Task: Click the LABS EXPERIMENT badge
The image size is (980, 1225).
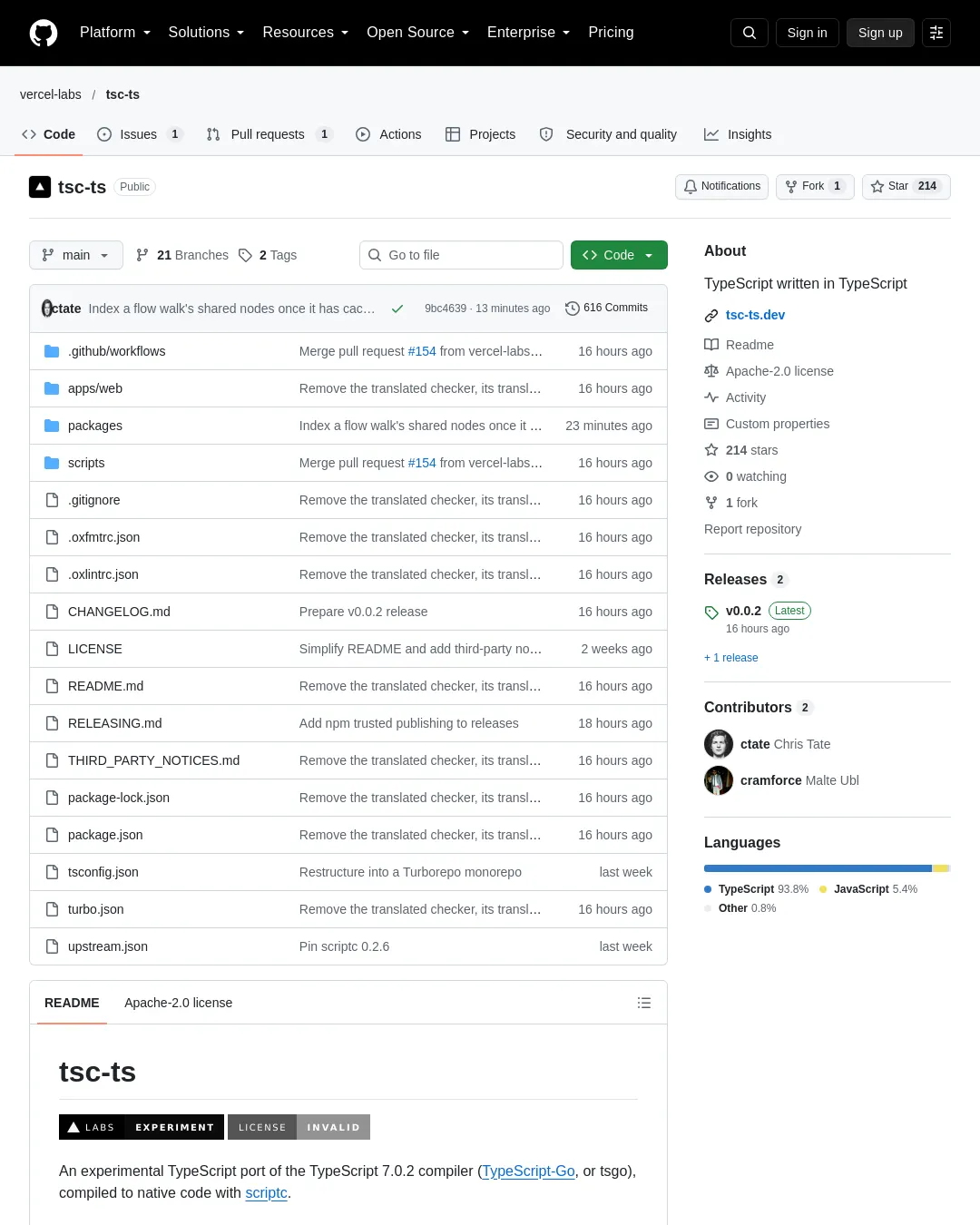Action: pos(142,1127)
